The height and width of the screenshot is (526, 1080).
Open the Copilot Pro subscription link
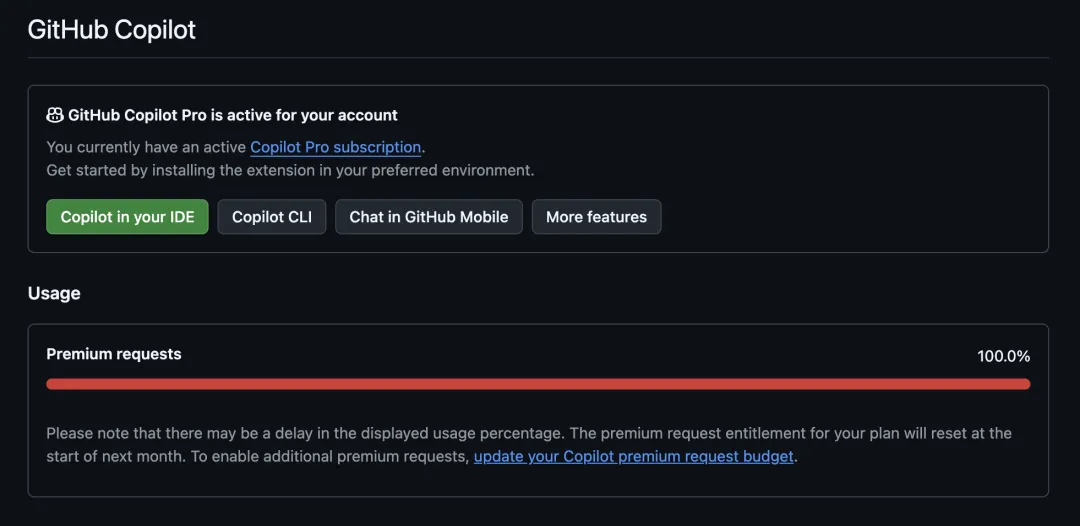coord(335,147)
